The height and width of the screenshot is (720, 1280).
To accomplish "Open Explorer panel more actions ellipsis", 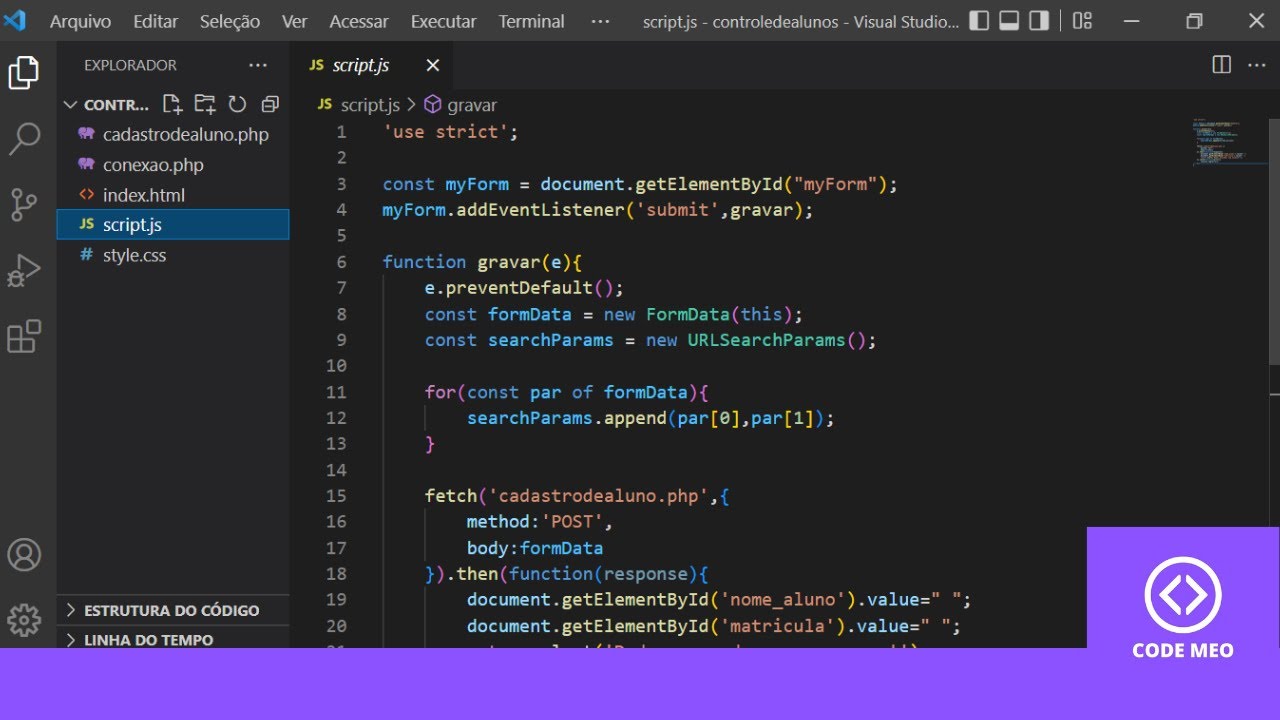I will (x=258, y=65).
